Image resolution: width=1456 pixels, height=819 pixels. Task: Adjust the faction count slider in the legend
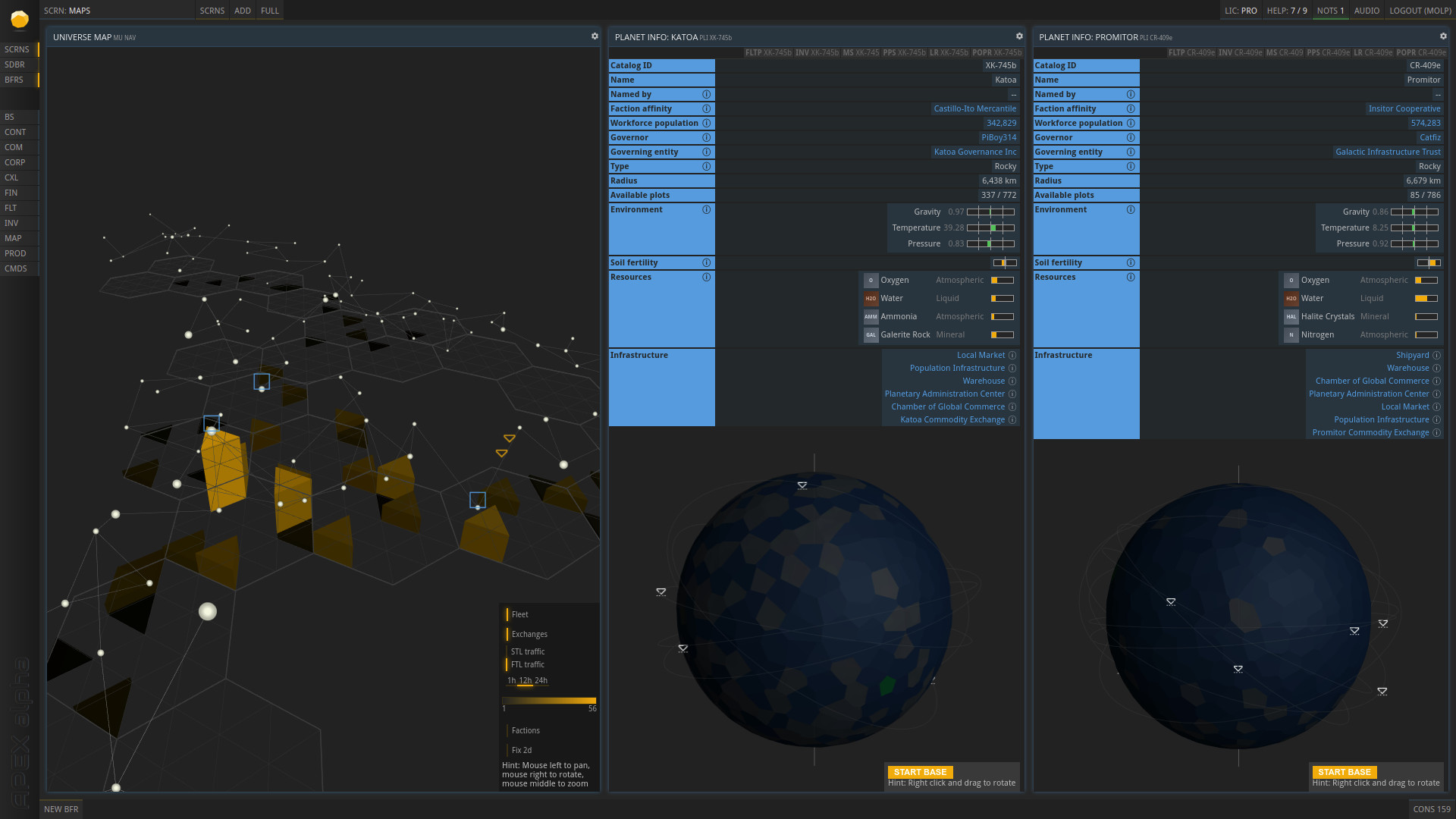(548, 701)
